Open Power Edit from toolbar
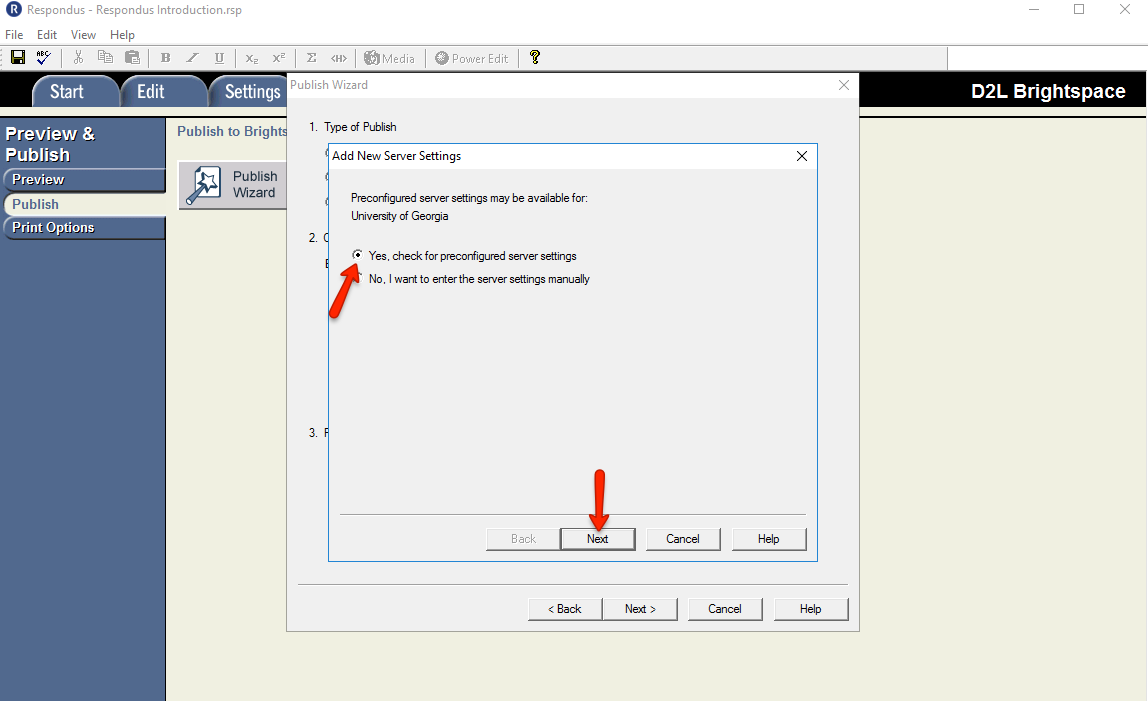This screenshot has width=1148, height=701. click(472, 58)
